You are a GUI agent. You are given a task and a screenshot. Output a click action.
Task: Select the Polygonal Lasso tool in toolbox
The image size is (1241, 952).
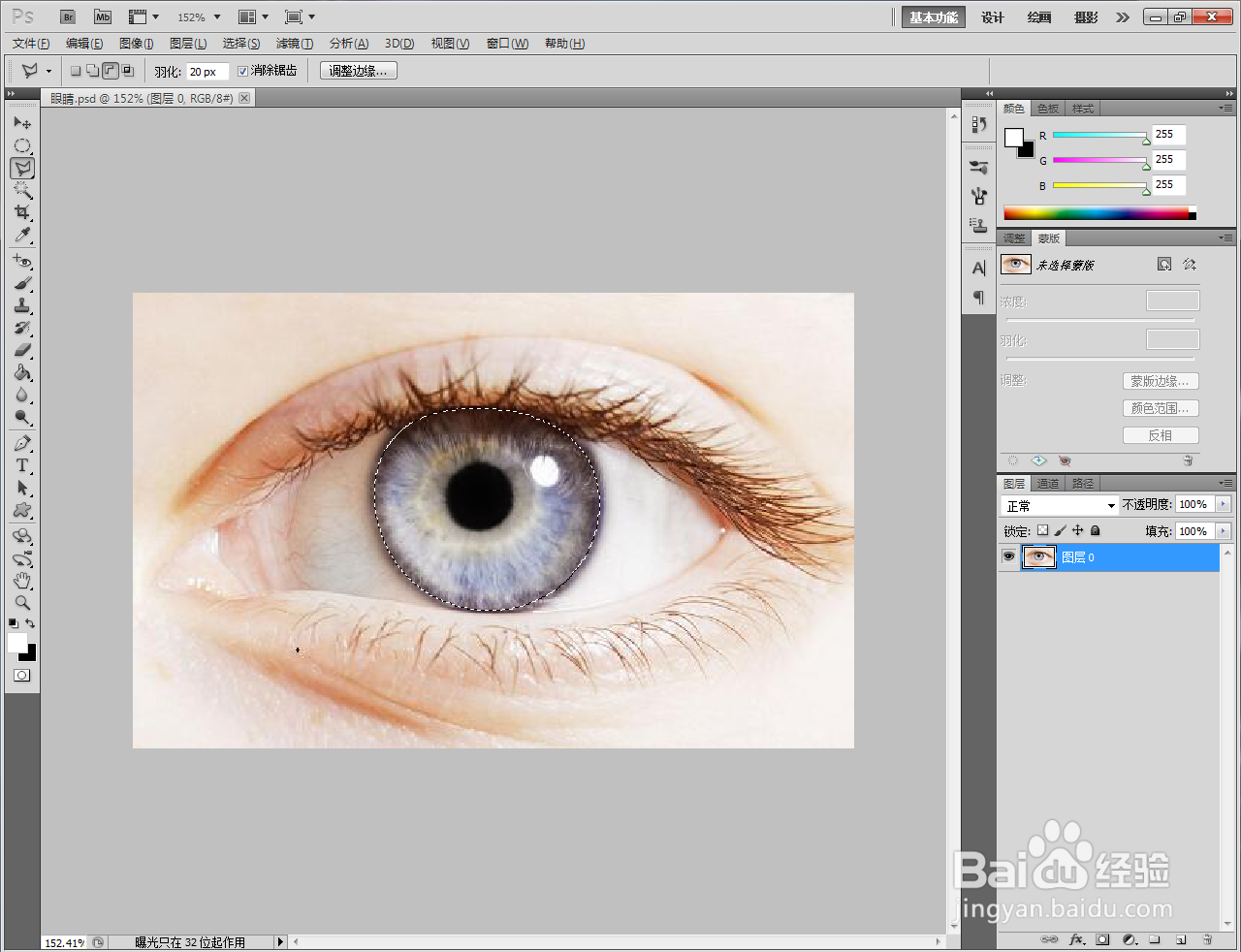point(22,168)
